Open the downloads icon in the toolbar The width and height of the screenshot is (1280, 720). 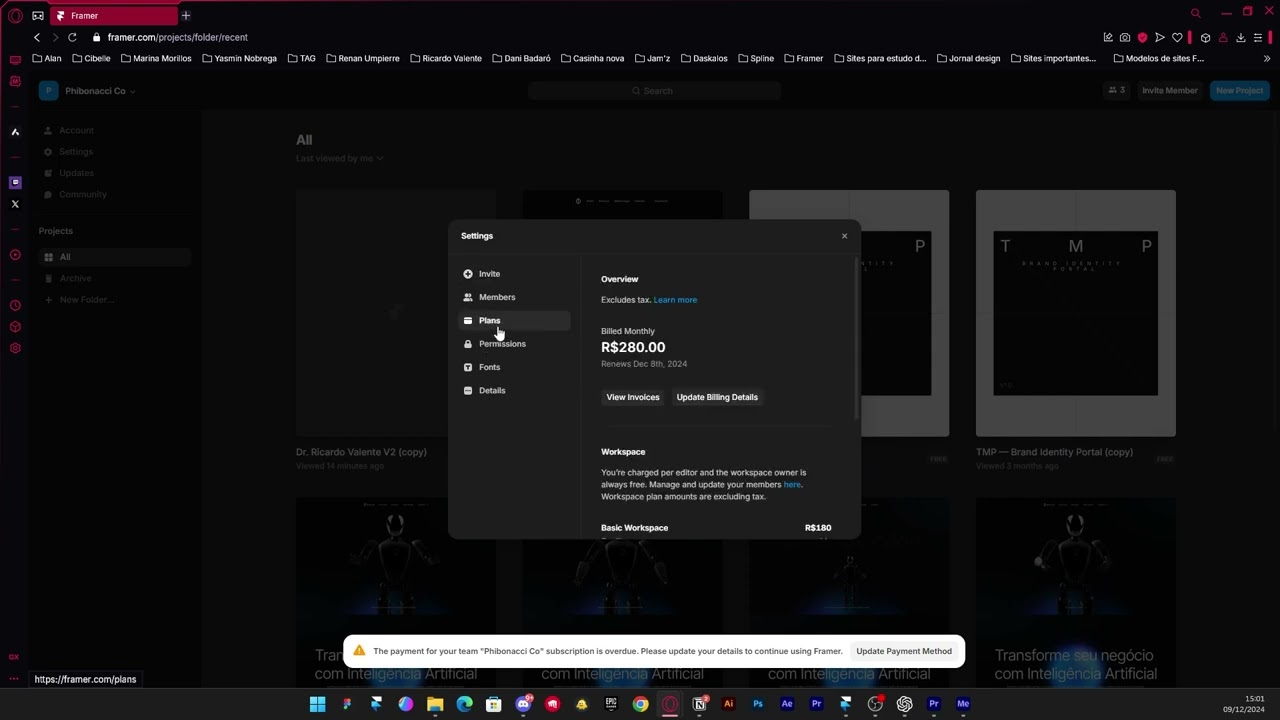[1241, 37]
